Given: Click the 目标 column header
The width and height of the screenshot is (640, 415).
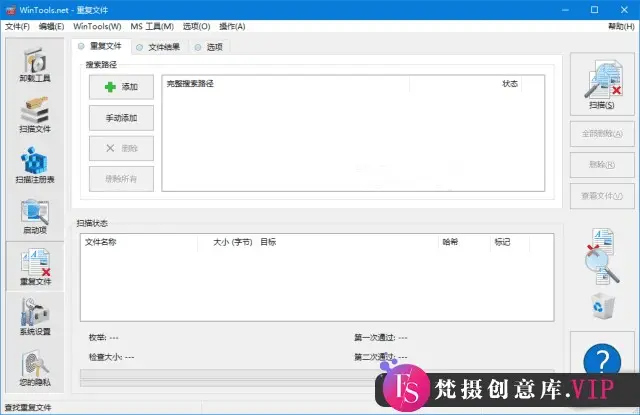Looking at the screenshot, I should point(347,242).
